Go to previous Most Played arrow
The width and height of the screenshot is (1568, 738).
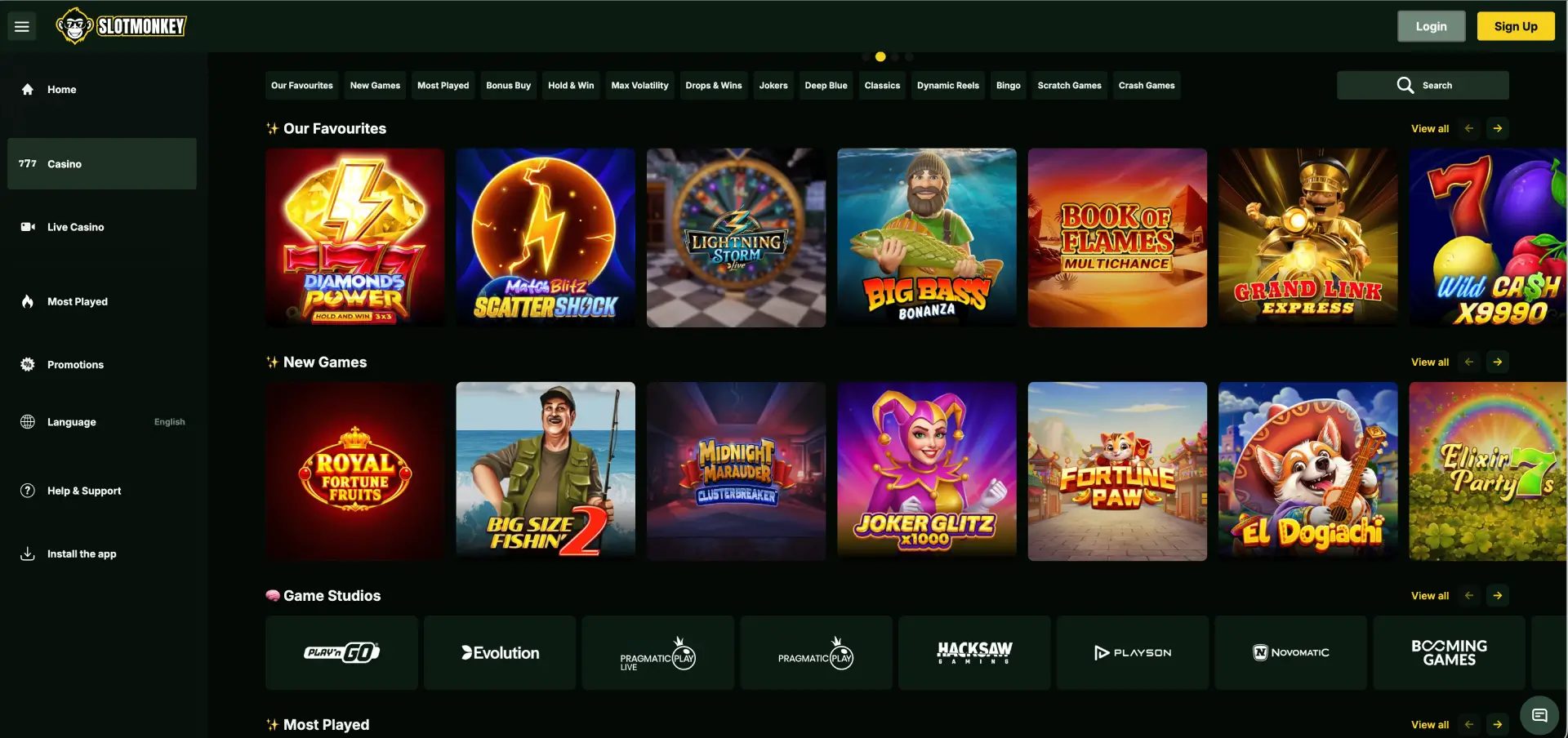tap(1469, 725)
